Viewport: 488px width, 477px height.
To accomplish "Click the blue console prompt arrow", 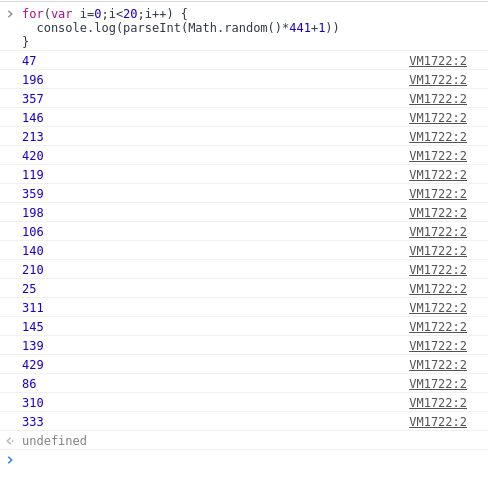I will [x=10, y=460].
